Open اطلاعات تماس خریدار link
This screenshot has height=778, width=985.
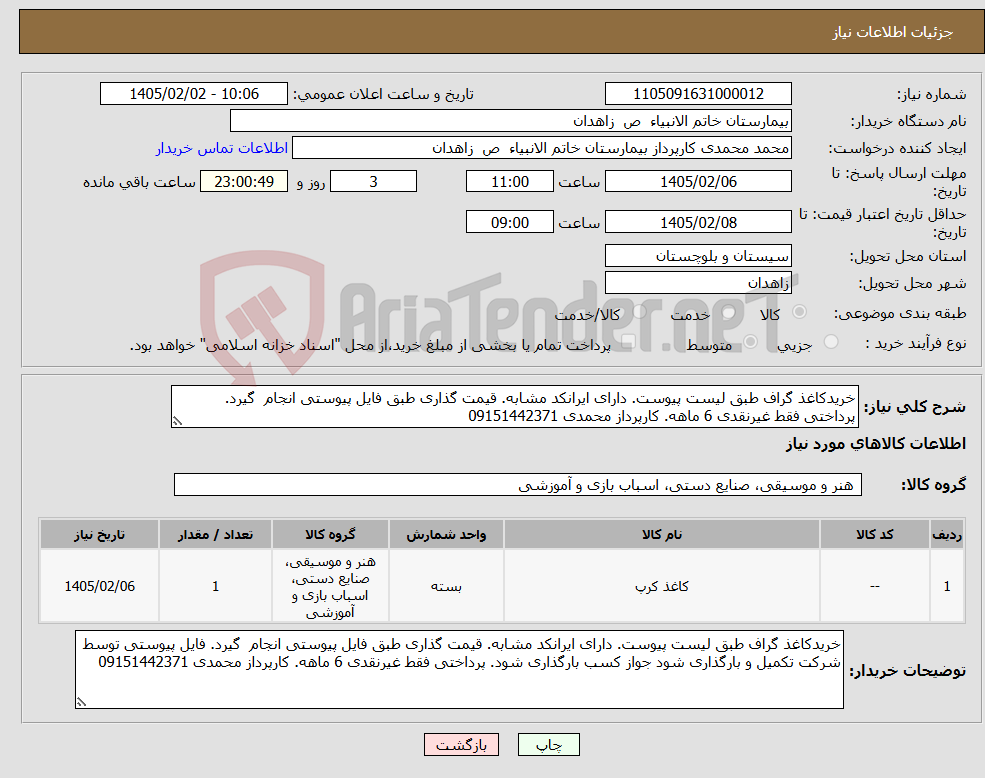pyautogui.click(x=222, y=148)
